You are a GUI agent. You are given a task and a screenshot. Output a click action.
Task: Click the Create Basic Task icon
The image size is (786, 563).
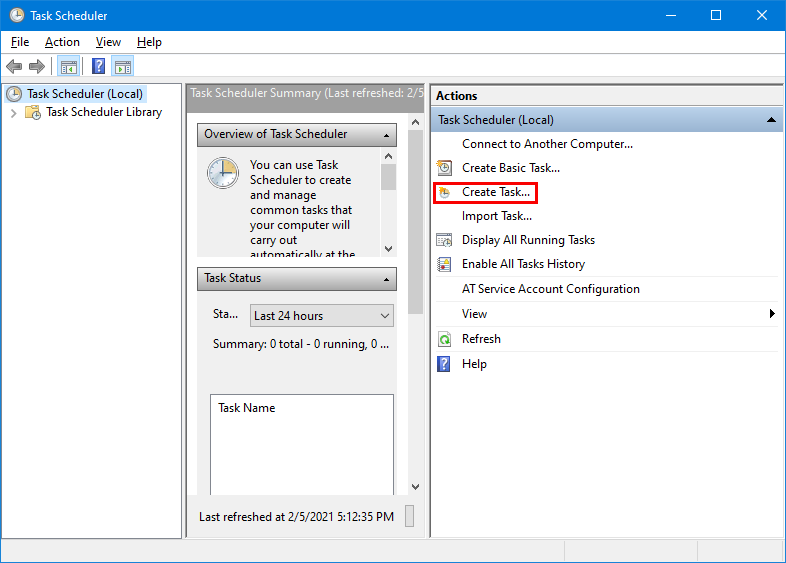point(444,168)
